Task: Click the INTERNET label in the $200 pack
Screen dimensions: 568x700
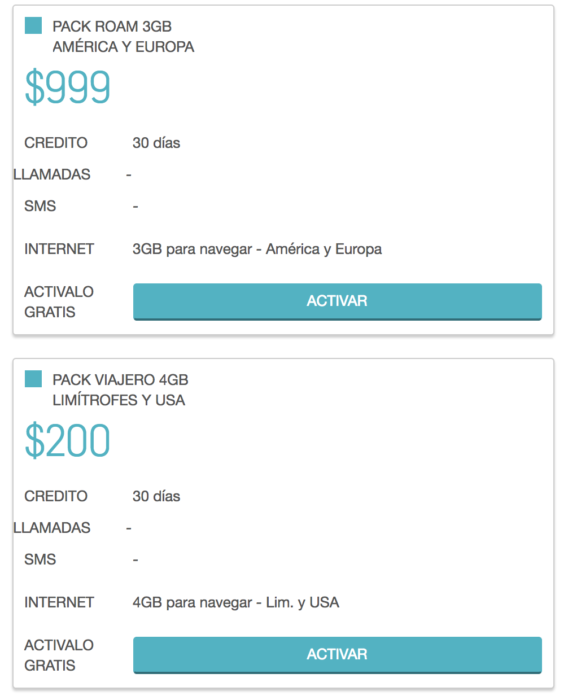Action: (59, 602)
